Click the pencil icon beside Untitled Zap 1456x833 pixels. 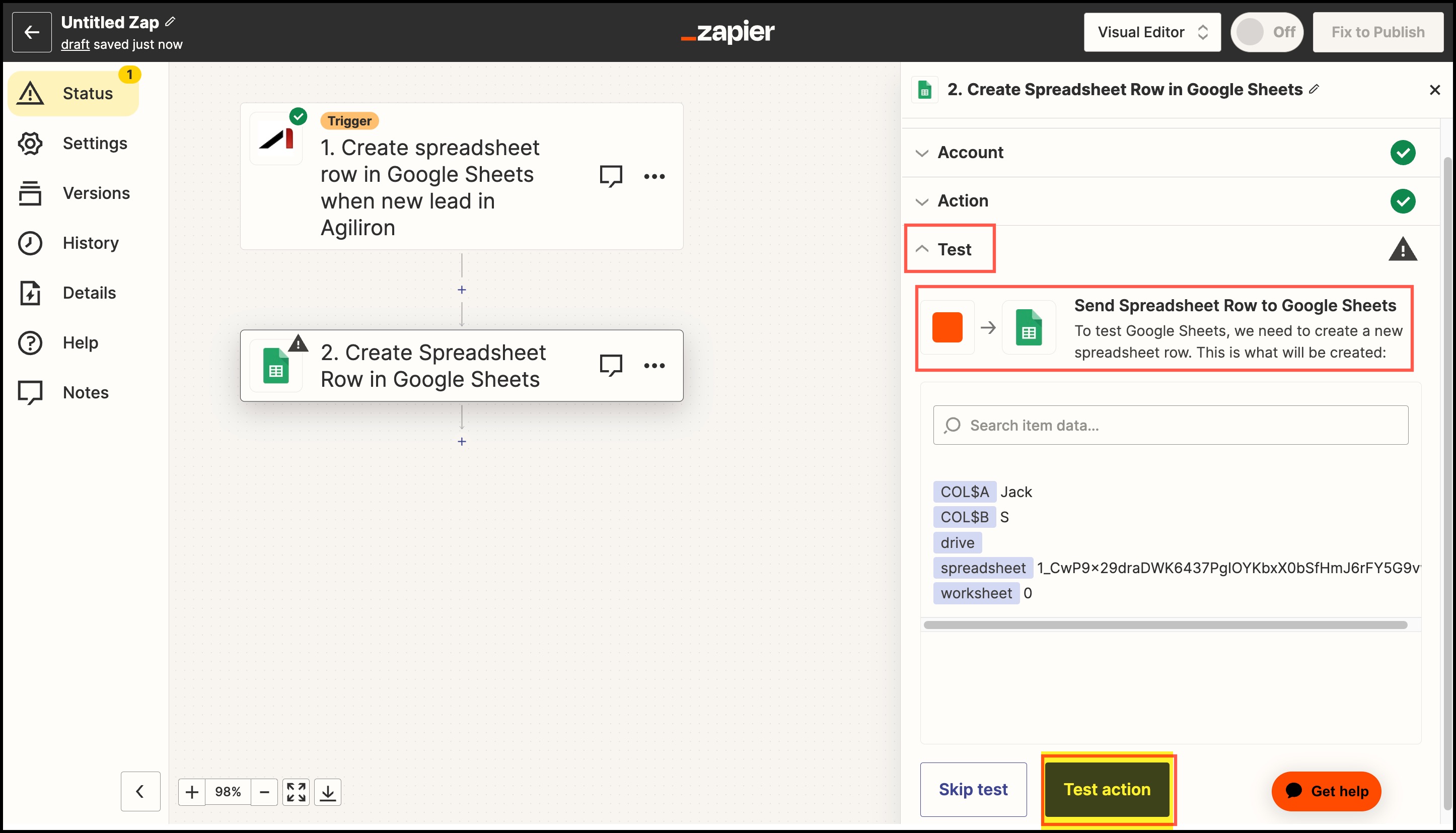coord(170,22)
